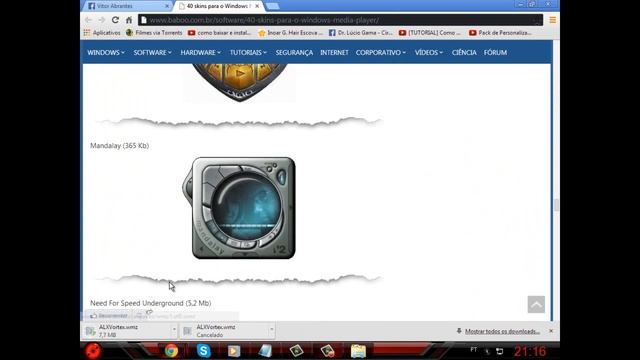Click Mostrar todos os downloads link
This screenshot has height=360, width=640.
[502, 331]
